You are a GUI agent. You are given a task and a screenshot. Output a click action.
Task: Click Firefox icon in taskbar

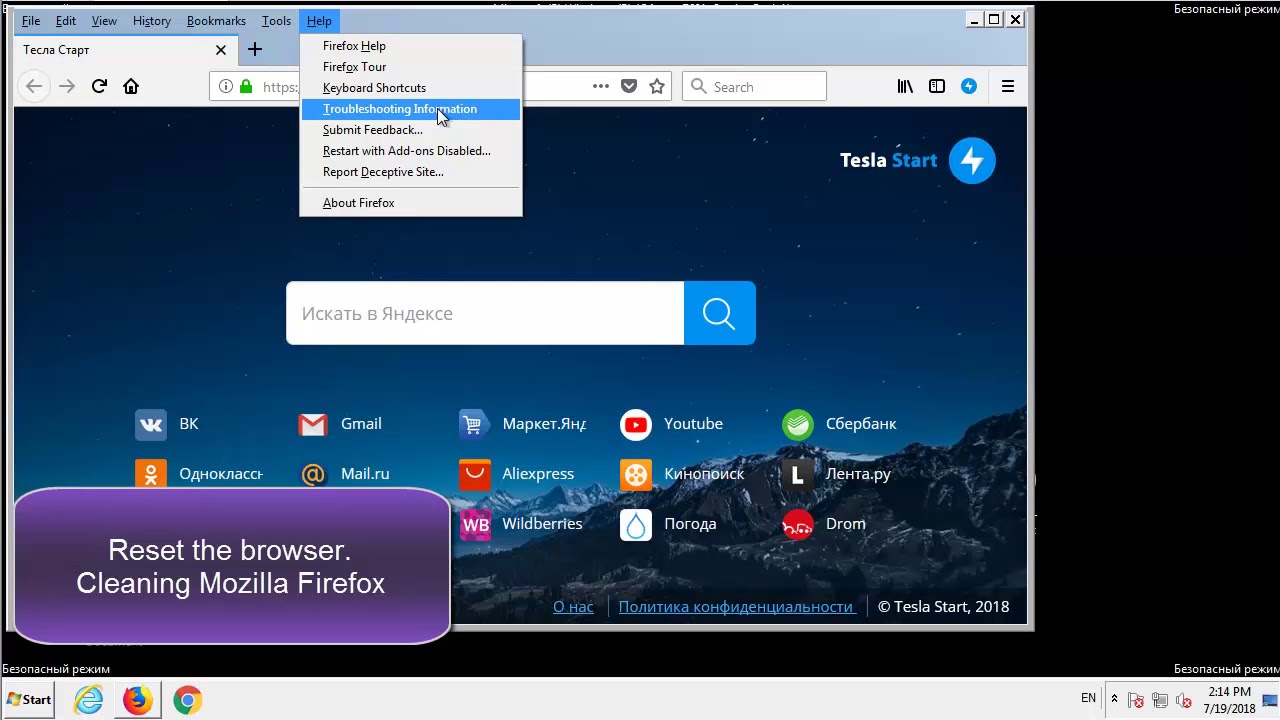[x=138, y=700]
